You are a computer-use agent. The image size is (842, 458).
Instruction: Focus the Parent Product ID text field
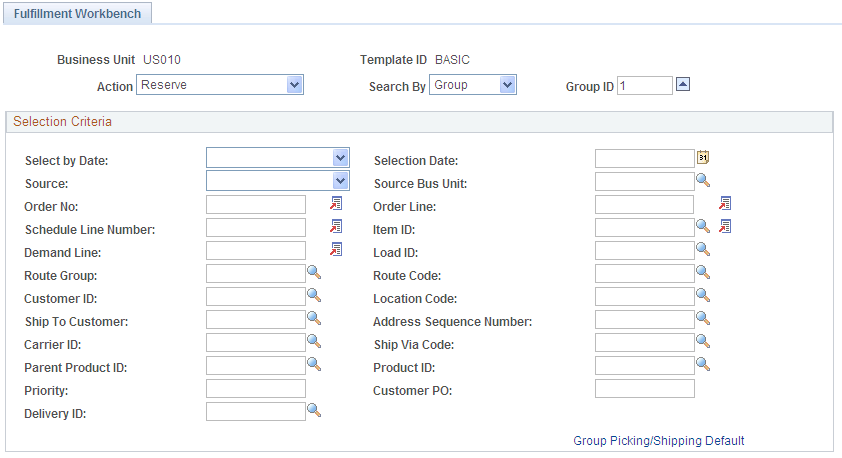256,366
